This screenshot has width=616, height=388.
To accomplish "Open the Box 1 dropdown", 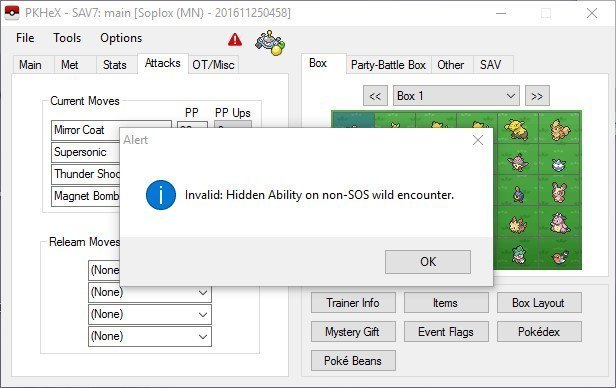I will click(x=456, y=96).
